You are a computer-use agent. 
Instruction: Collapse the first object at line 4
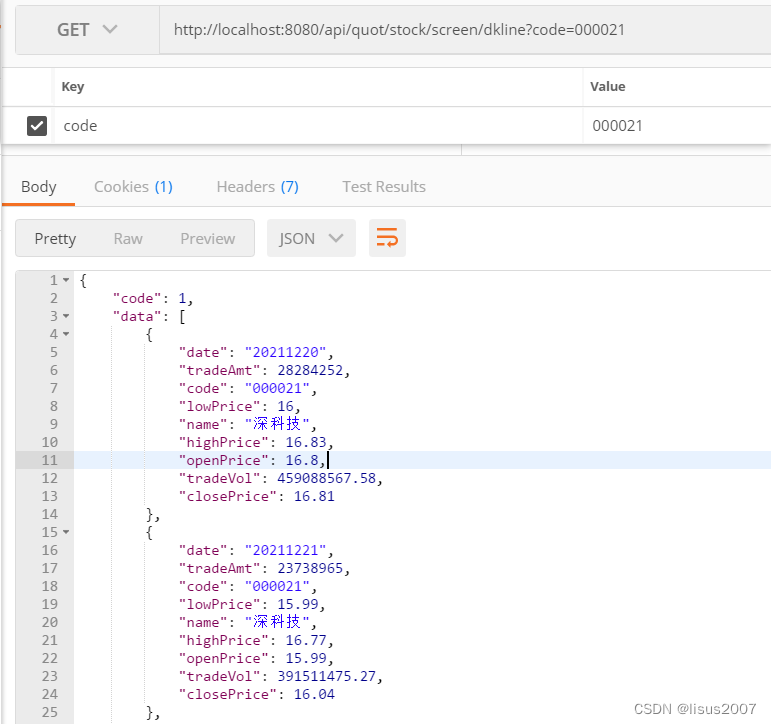(66, 334)
